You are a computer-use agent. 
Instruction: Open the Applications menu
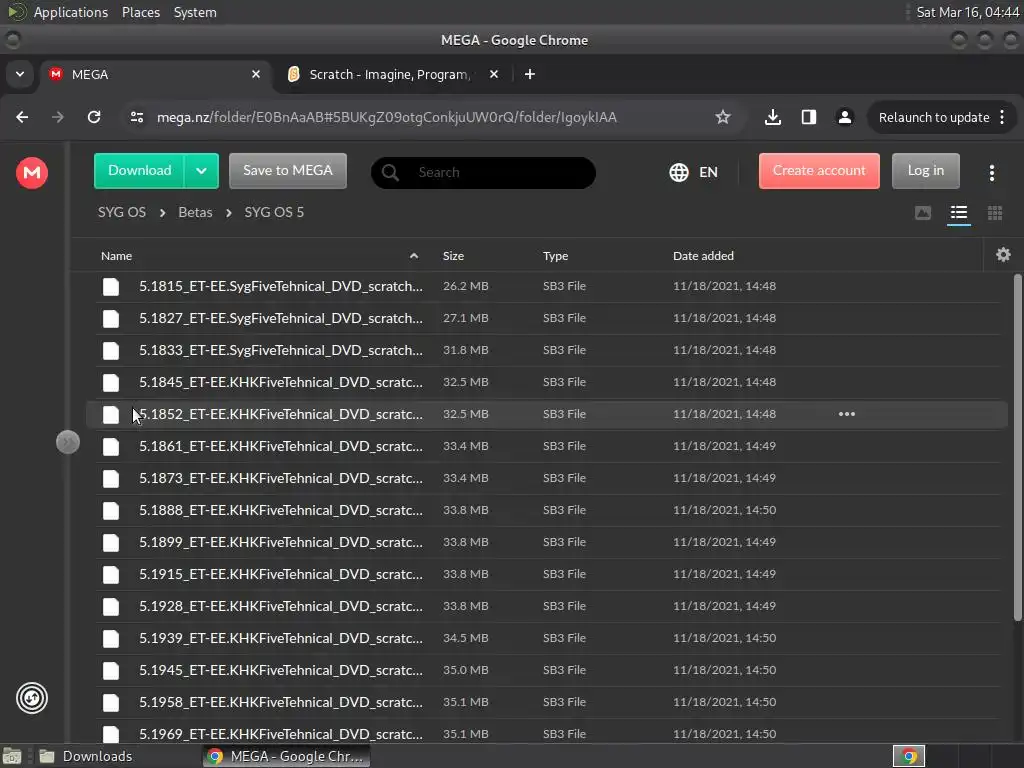[x=71, y=12]
